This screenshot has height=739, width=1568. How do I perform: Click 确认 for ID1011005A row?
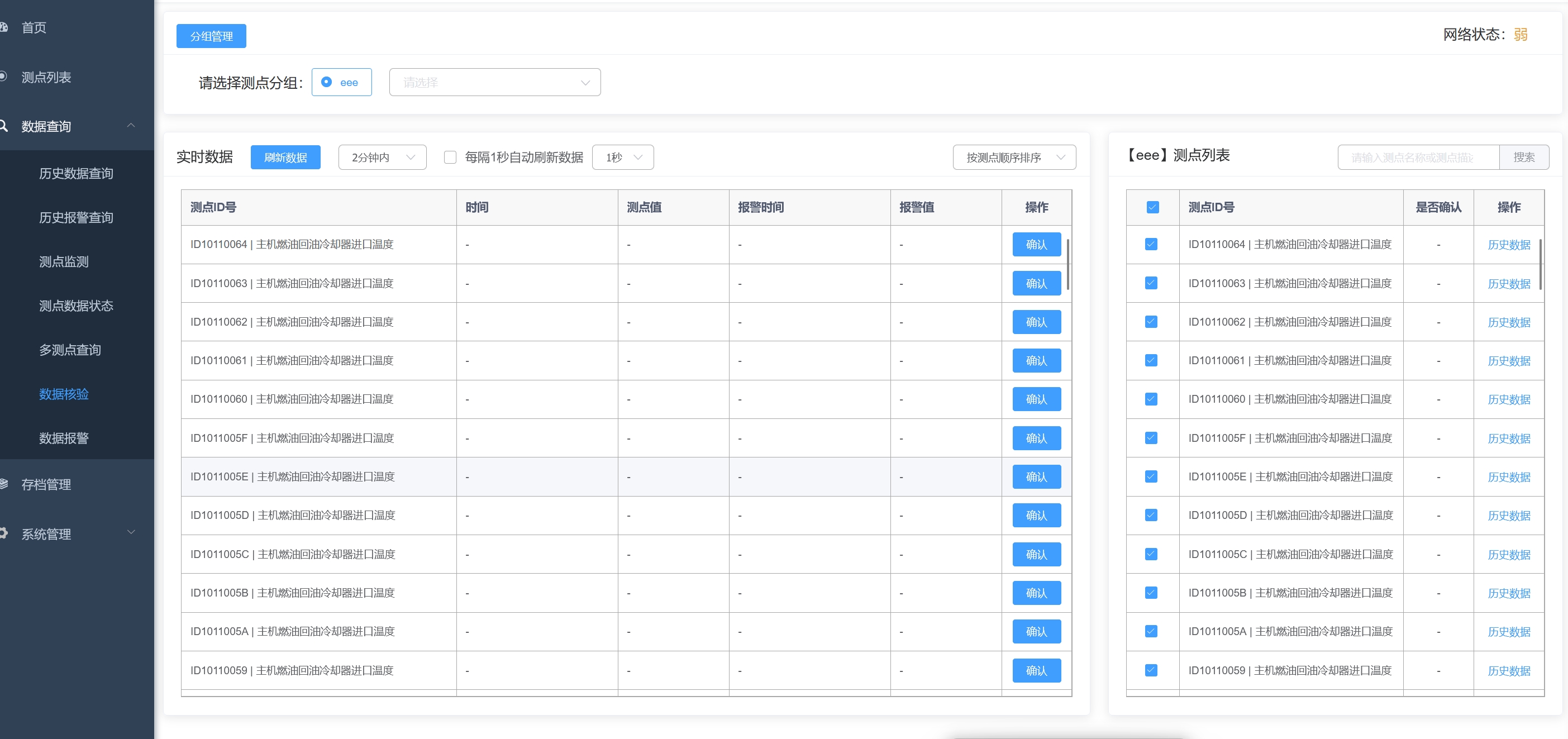pos(1037,632)
